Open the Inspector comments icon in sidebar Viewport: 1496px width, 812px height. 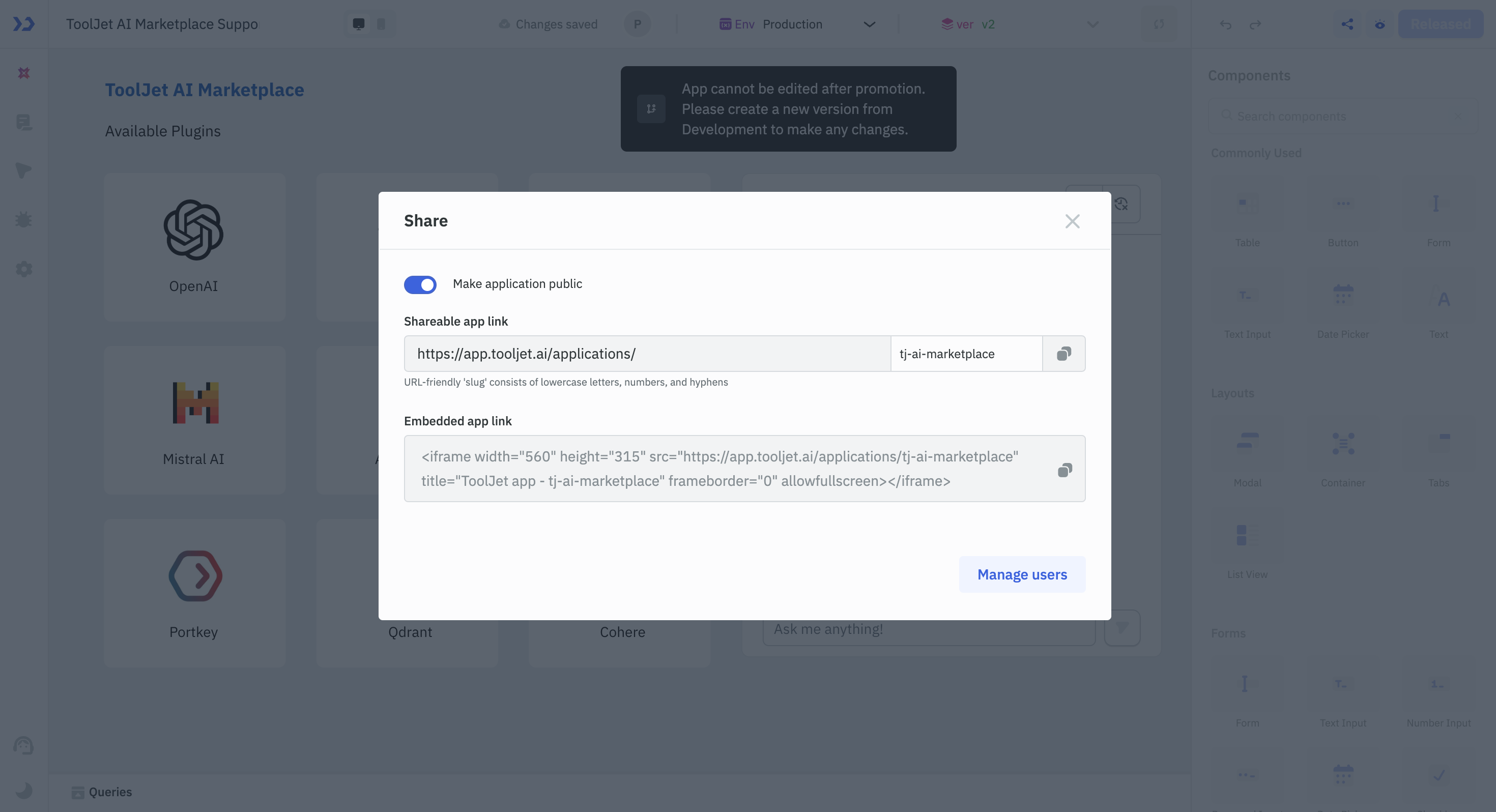click(x=24, y=170)
